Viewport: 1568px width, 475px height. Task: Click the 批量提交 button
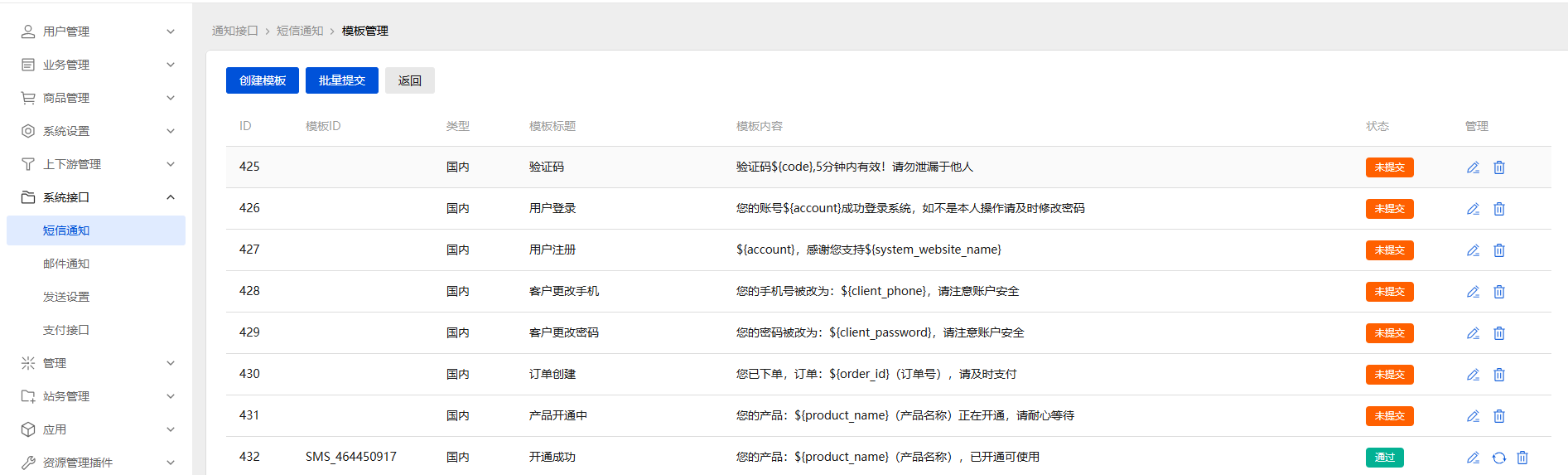click(x=342, y=80)
